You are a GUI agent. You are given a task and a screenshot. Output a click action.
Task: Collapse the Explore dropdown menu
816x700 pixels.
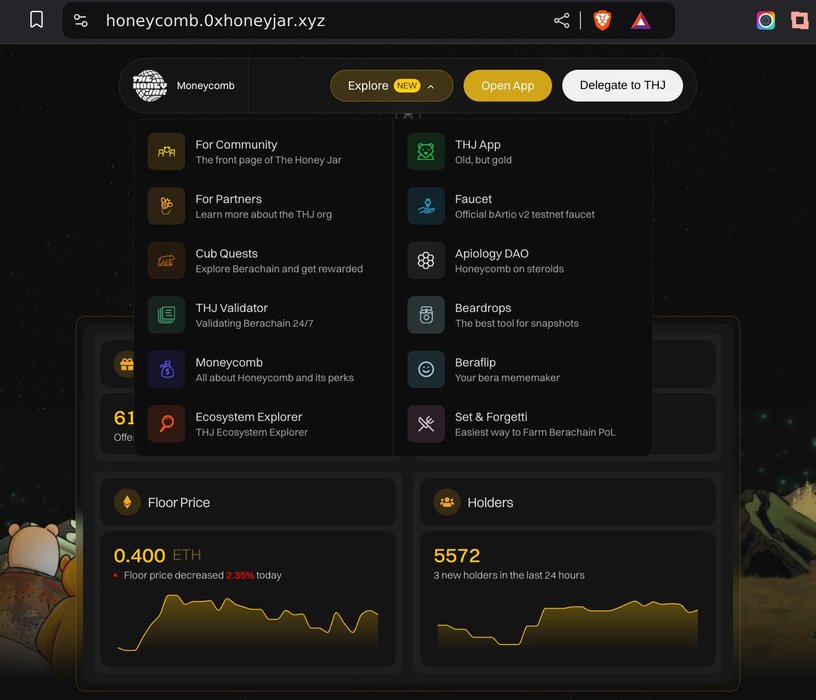pos(391,86)
